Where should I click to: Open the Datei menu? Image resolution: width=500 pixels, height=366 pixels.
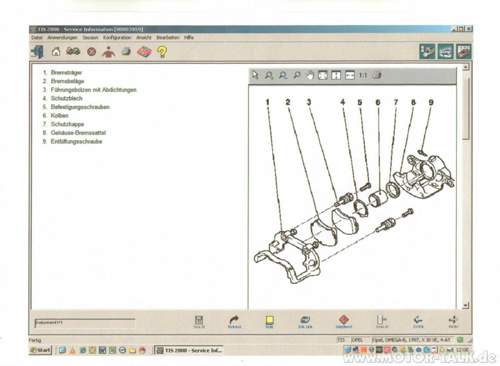click(37, 38)
